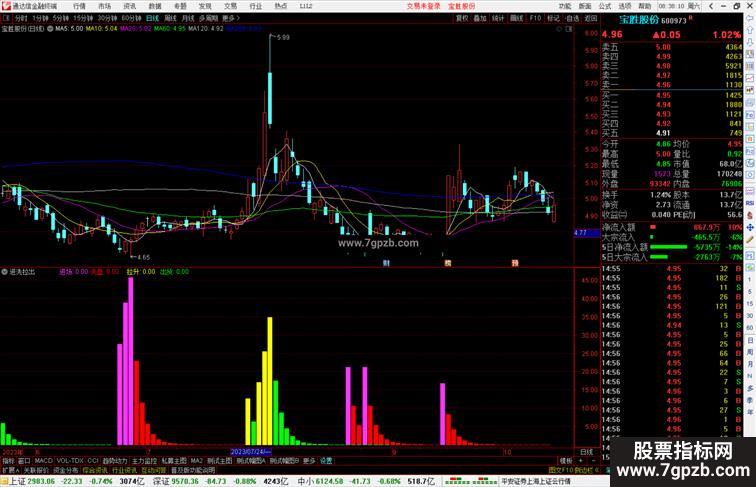Select the 周线 weekly period
The image size is (756, 487).
(x=170, y=18)
